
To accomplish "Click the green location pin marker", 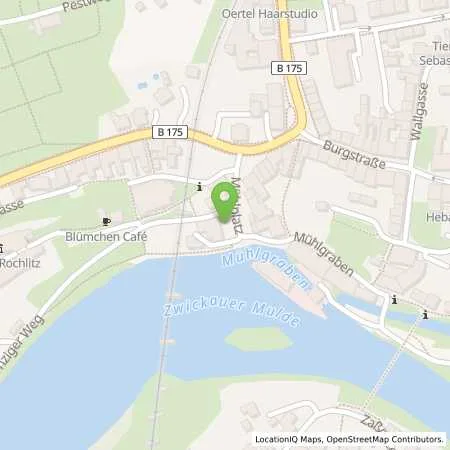I will 225,202.
